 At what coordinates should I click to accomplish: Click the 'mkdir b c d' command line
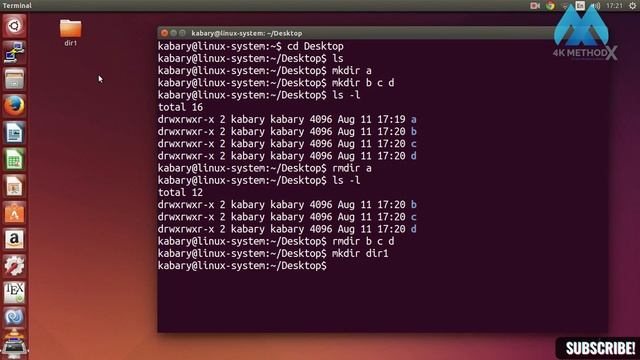point(276,83)
